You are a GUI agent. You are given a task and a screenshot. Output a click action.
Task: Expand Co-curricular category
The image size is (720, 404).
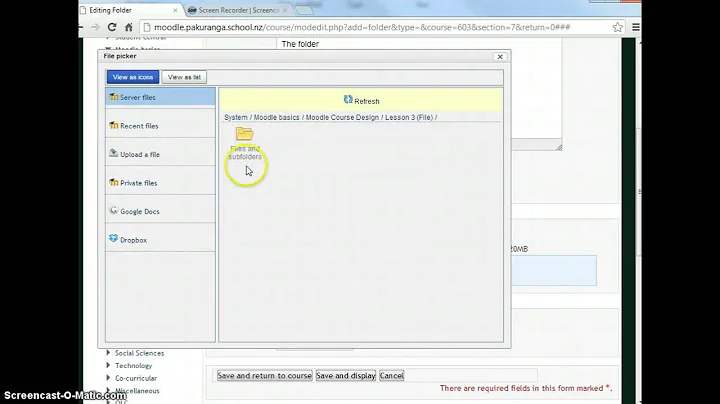(108, 377)
